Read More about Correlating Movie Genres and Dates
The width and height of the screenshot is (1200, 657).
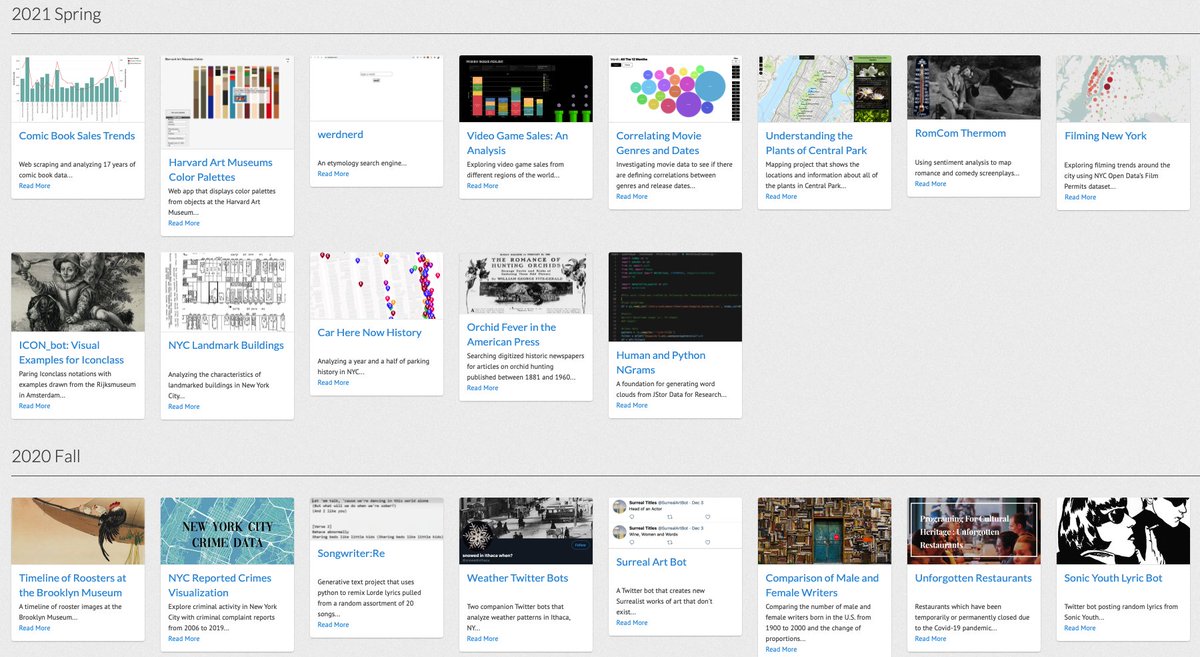click(x=630, y=196)
